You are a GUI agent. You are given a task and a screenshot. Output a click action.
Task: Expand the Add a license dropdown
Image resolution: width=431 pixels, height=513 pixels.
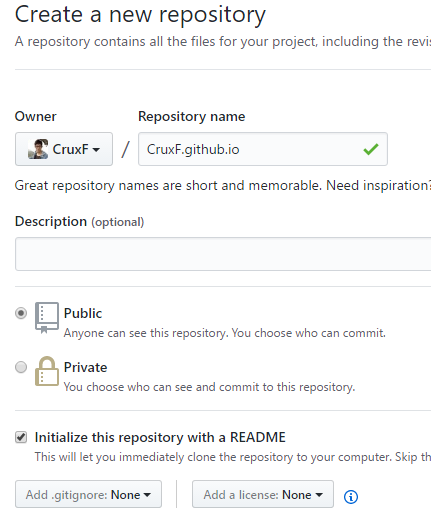click(x=263, y=494)
